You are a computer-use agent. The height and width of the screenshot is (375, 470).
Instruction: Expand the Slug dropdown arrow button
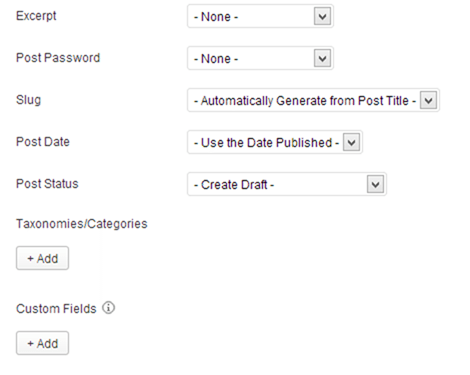(428, 100)
